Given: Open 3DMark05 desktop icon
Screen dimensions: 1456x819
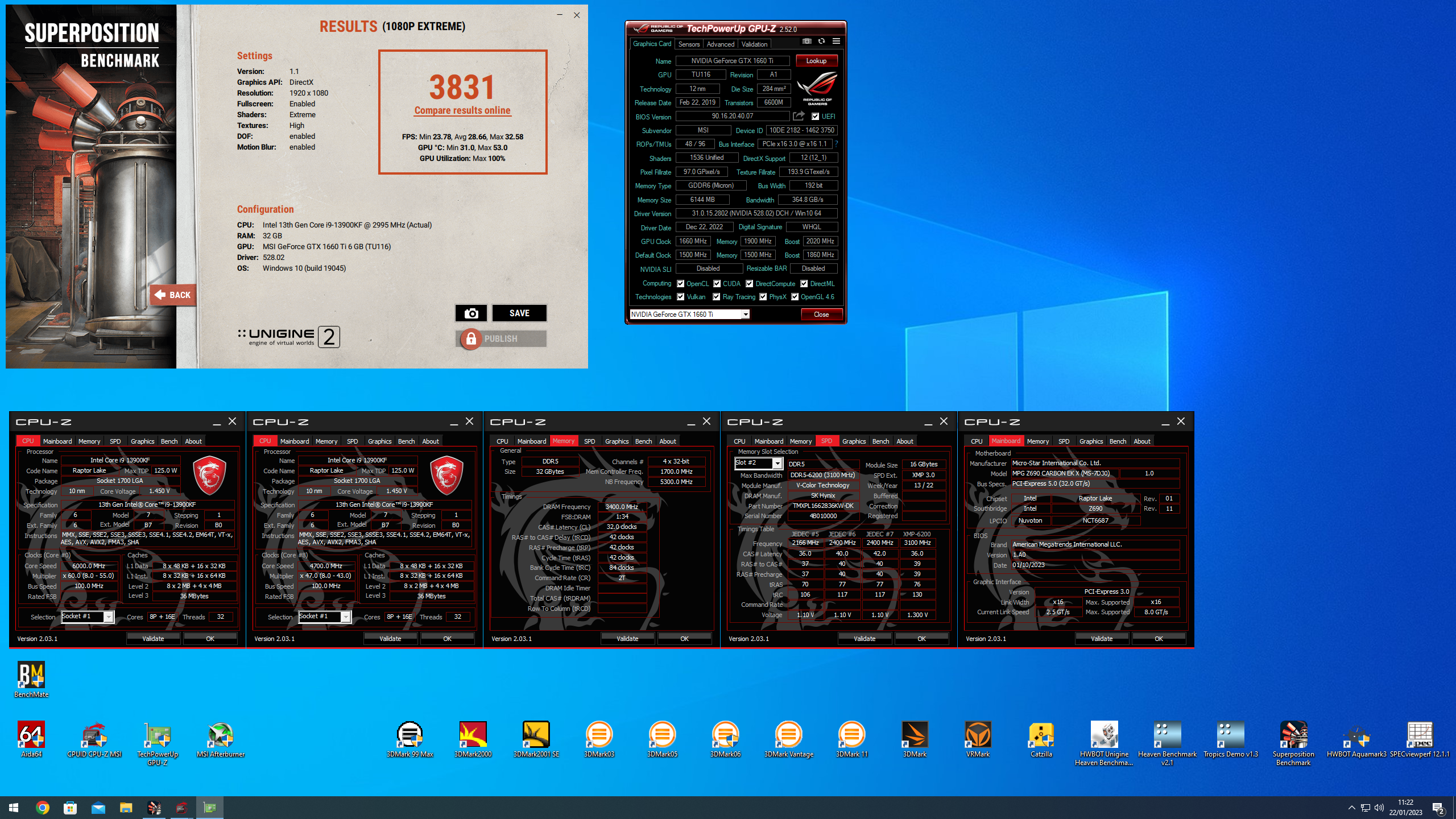Looking at the screenshot, I should [662, 739].
